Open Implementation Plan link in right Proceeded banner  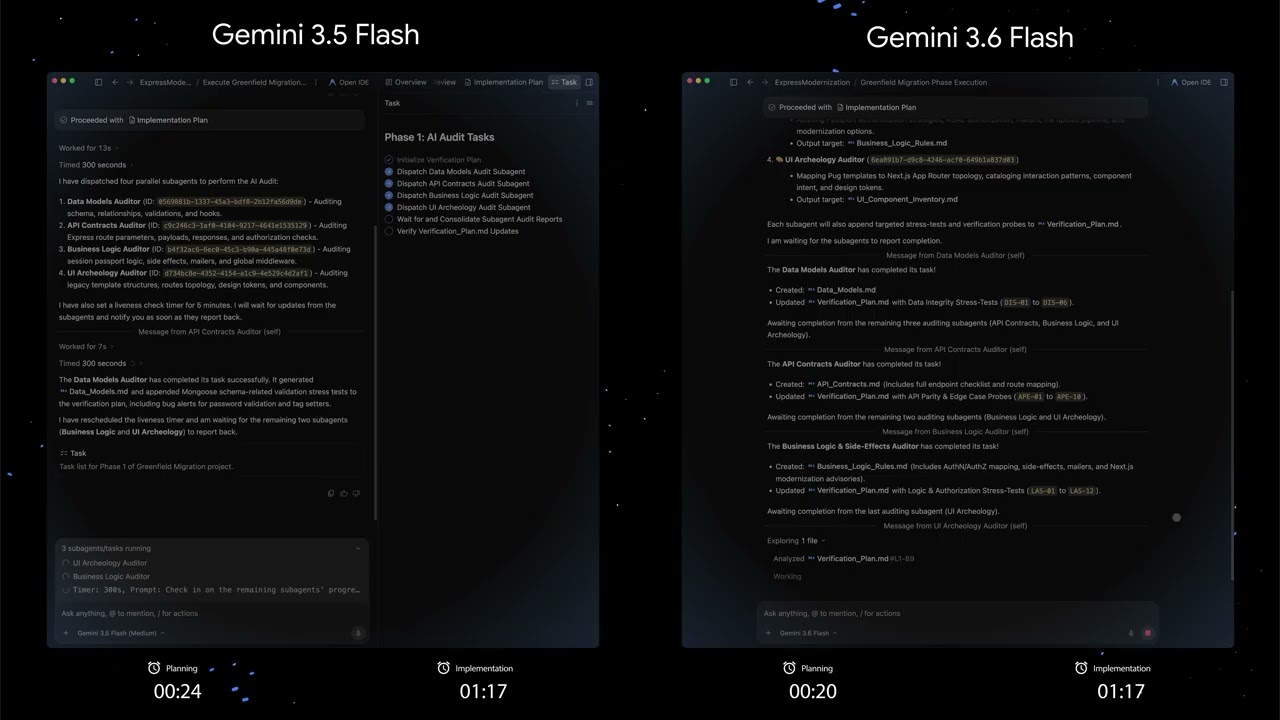(876, 107)
